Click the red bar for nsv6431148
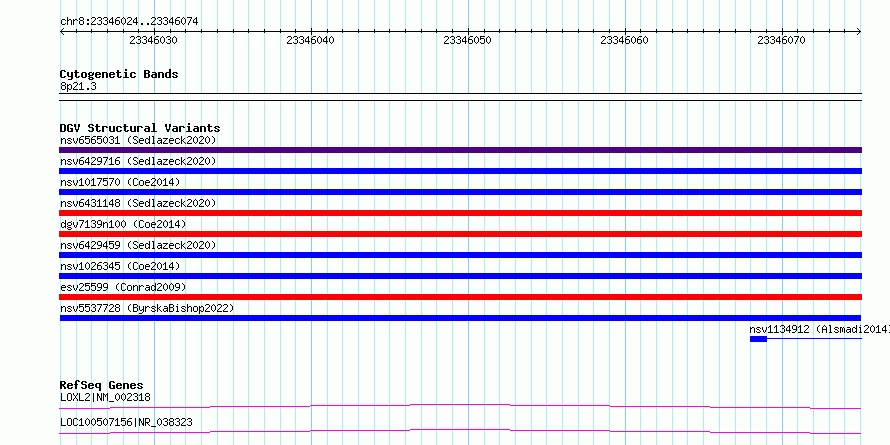Viewport: 890px width, 445px height. 460,213
